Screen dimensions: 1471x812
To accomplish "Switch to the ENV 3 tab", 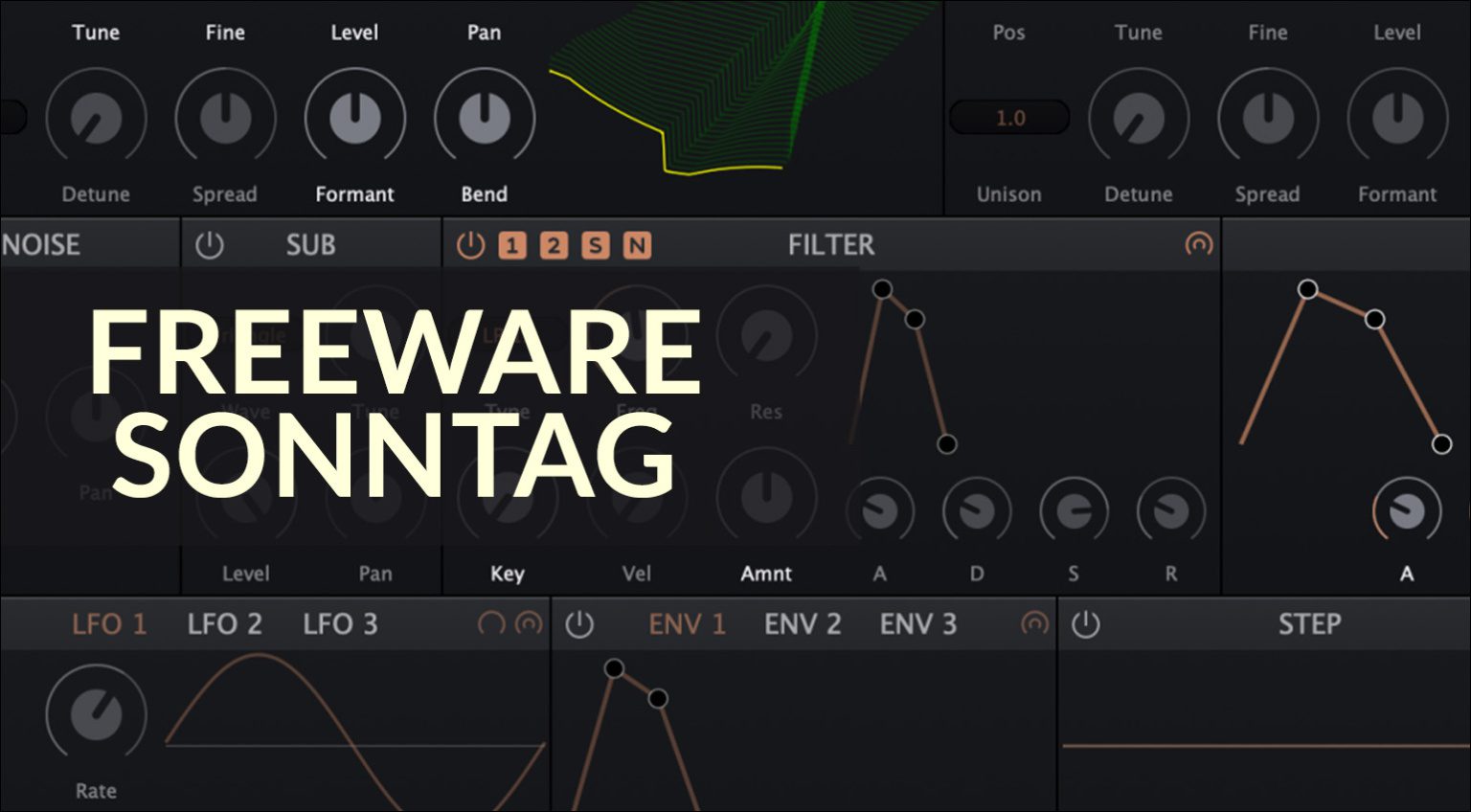I will pyautogui.click(x=917, y=623).
